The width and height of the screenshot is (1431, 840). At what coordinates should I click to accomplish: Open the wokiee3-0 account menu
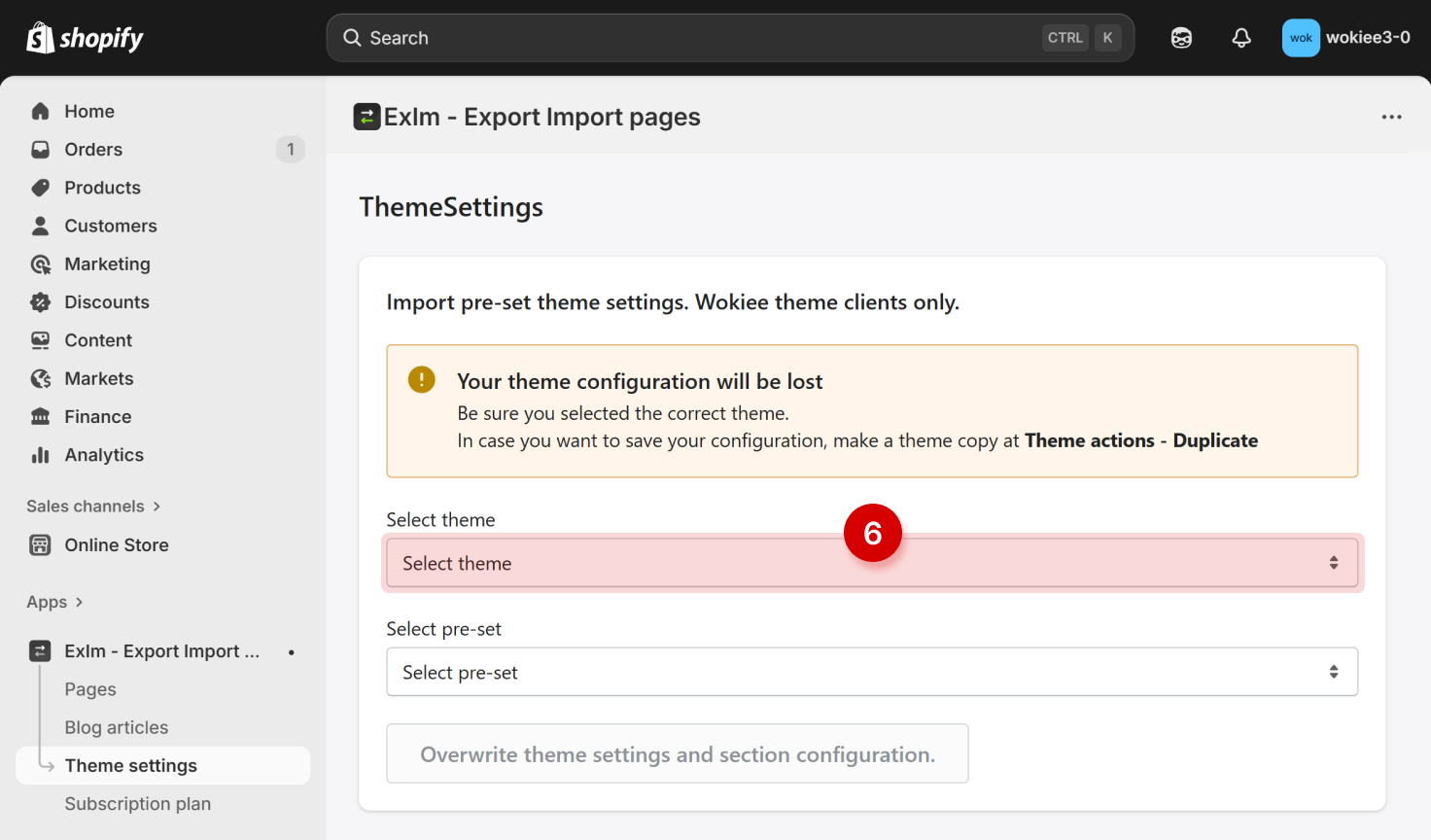[1346, 38]
